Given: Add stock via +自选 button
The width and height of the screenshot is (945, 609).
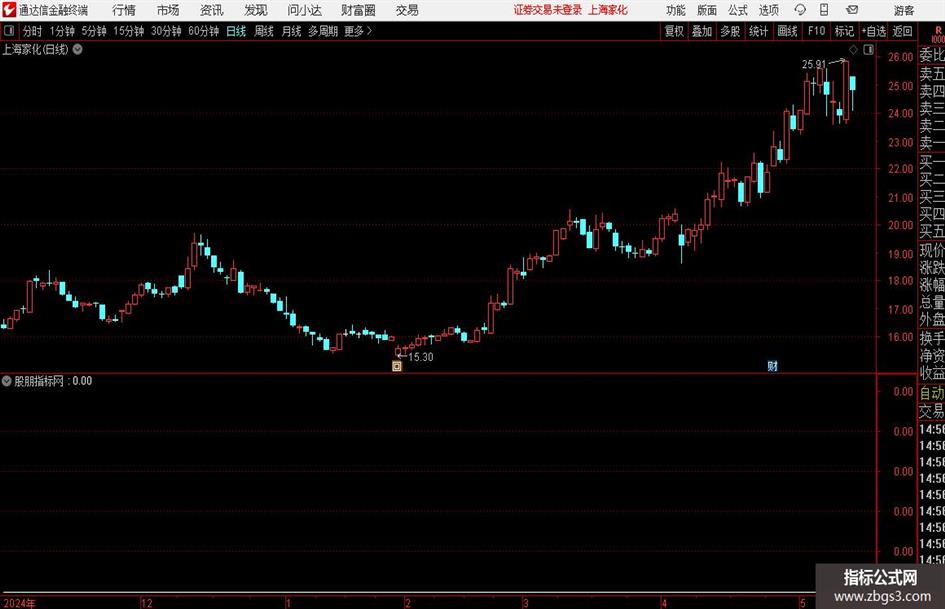Looking at the screenshot, I should (874, 31).
